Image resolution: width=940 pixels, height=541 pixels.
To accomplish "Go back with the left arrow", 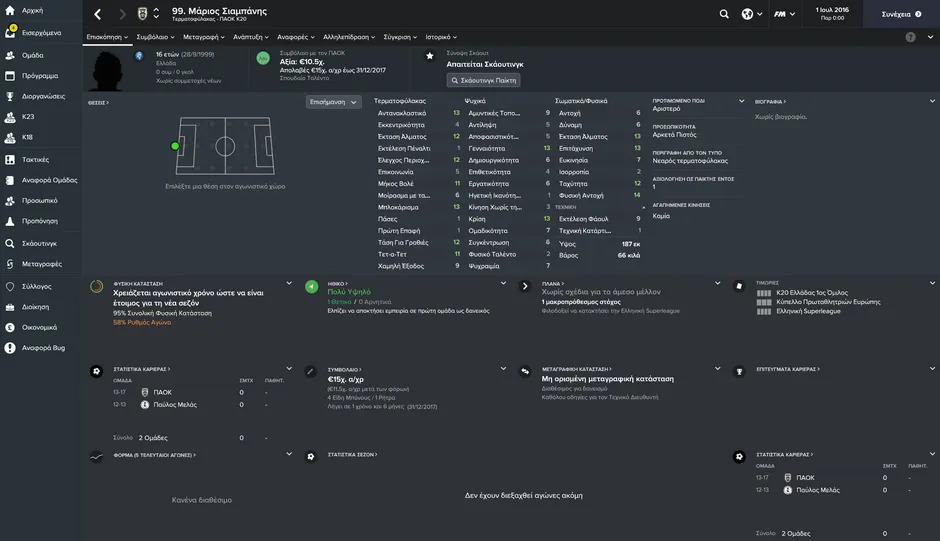I will pyautogui.click(x=97, y=14).
